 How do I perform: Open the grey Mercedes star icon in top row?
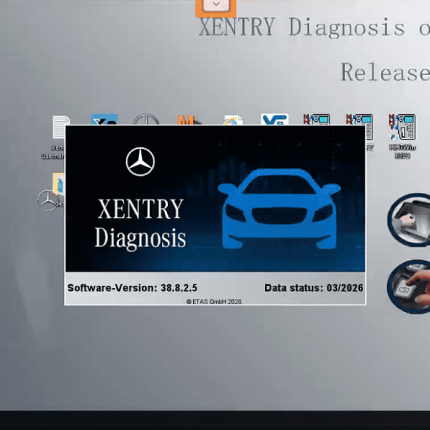click(x=146, y=120)
